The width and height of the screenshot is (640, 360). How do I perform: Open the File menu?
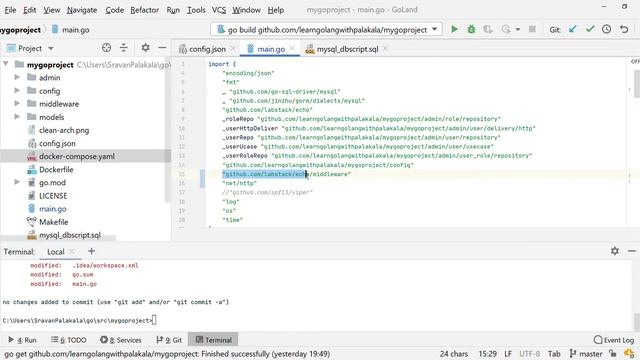pos(10,10)
